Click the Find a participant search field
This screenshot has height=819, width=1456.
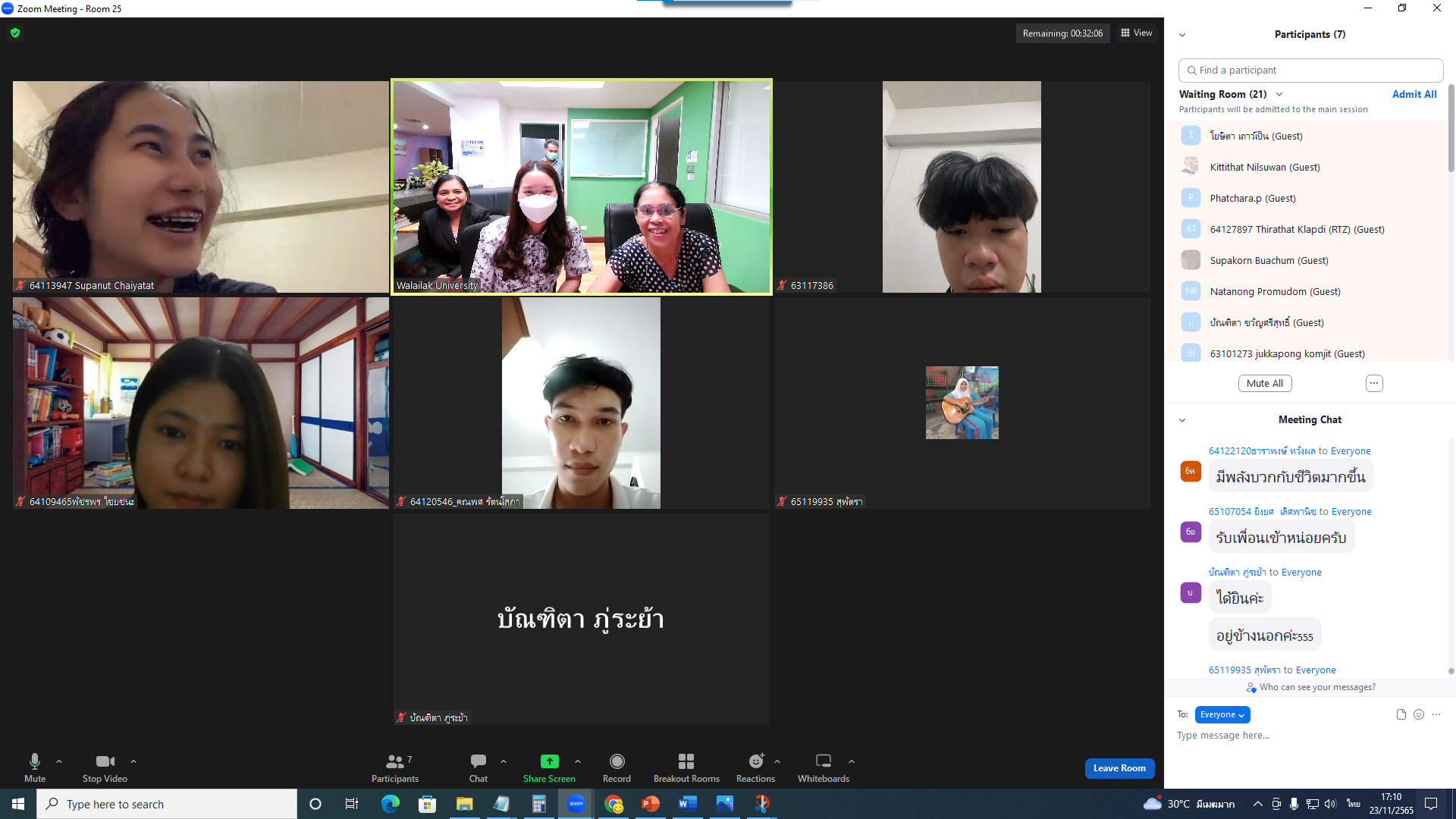(x=1310, y=70)
